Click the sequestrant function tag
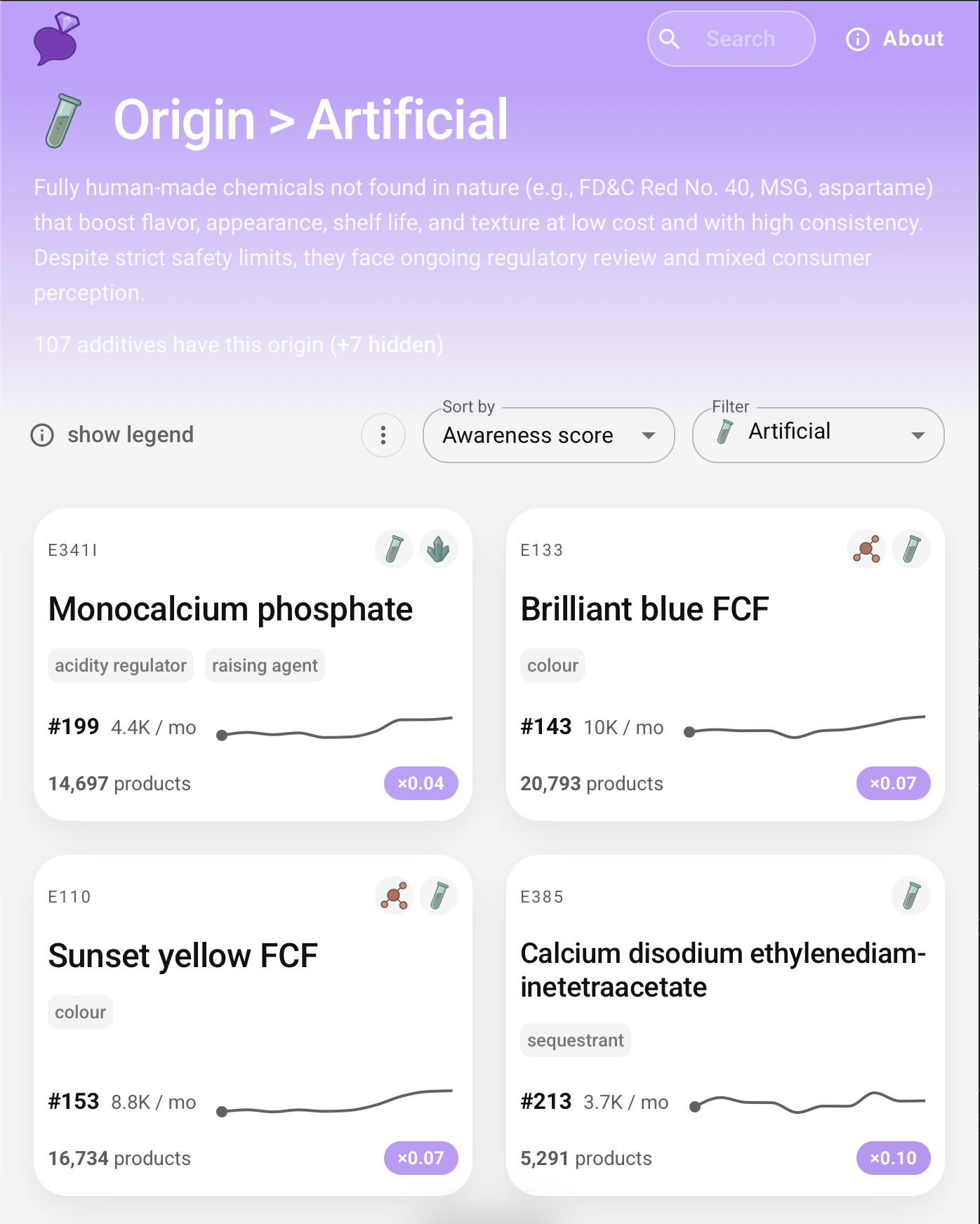 tap(575, 1040)
